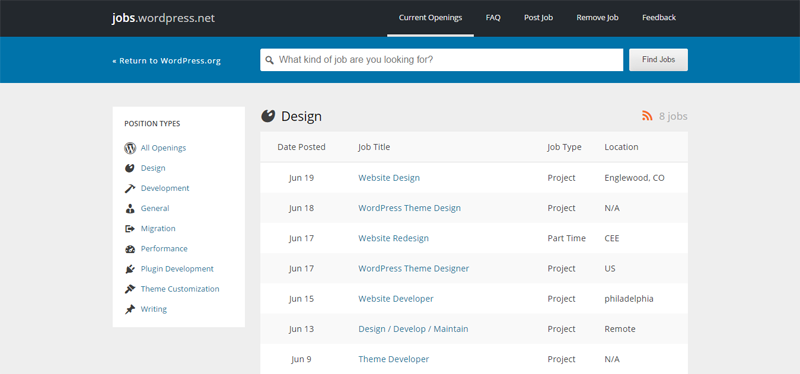Open the Feedback page
This screenshot has width=800, height=374.
click(x=659, y=17)
